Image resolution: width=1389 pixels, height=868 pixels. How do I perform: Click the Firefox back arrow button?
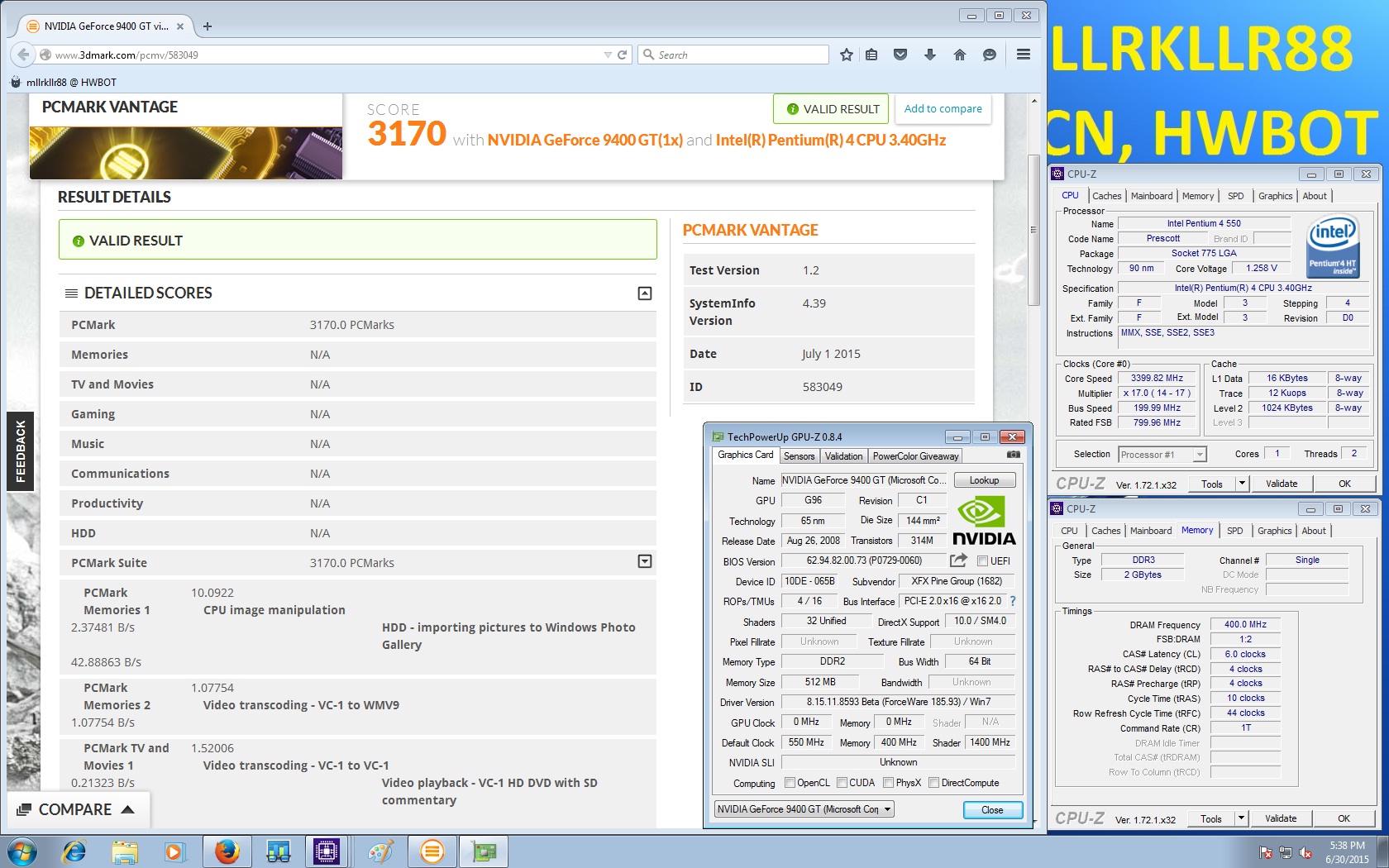pyautogui.click(x=23, y=55)
